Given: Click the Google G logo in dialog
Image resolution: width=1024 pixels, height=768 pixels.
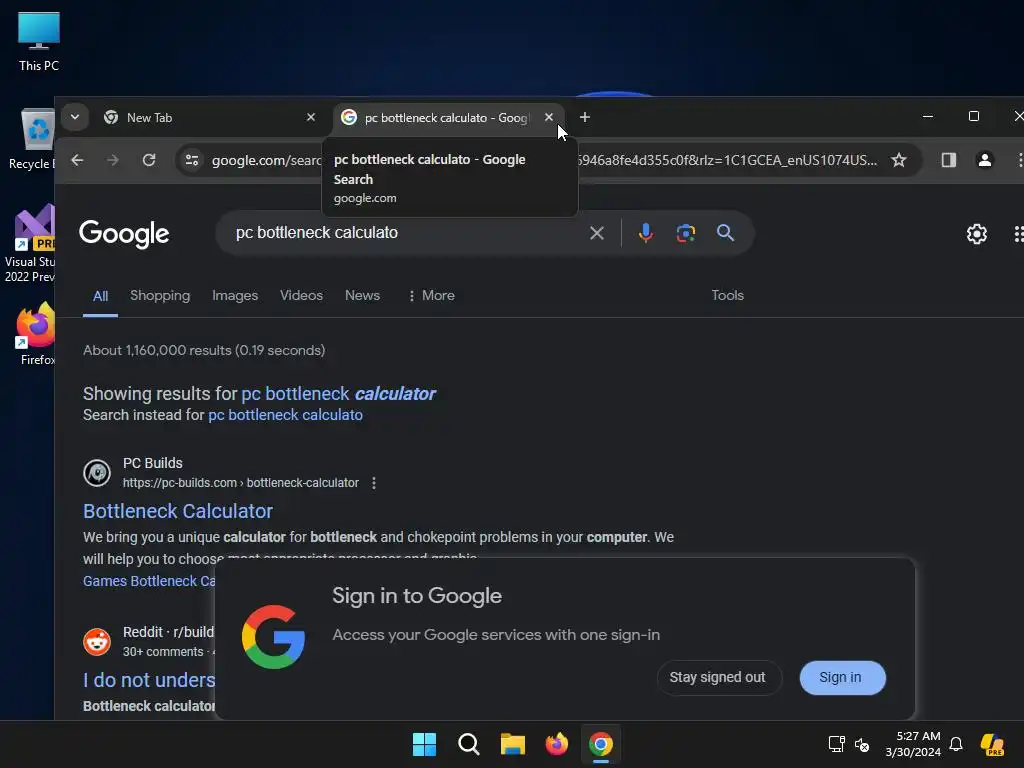Looking at the screenshot, I should coord(273,637).
